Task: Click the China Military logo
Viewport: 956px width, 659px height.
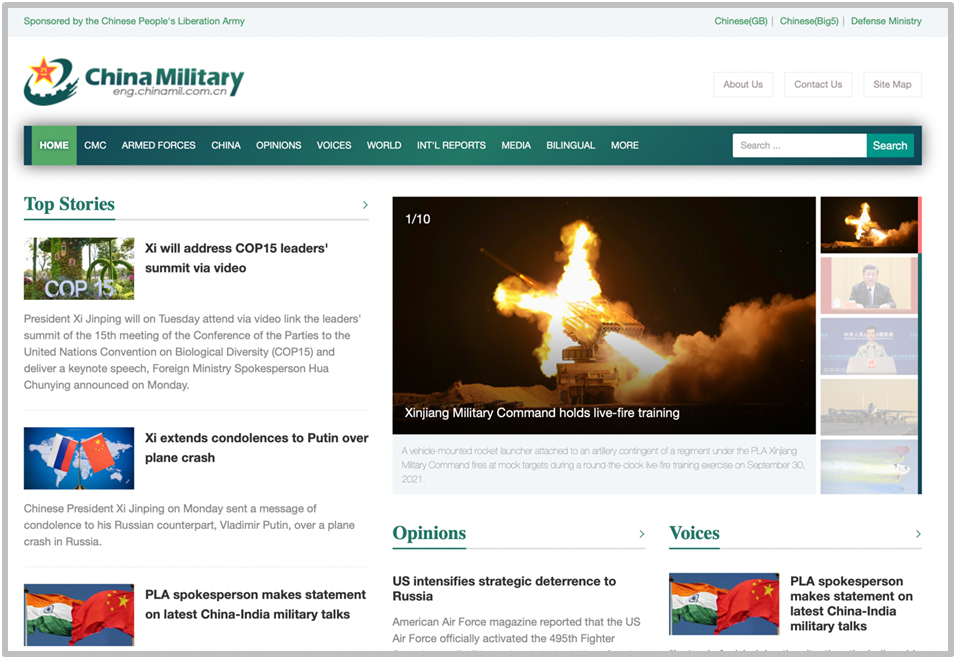Action: [x=134, y=81]
